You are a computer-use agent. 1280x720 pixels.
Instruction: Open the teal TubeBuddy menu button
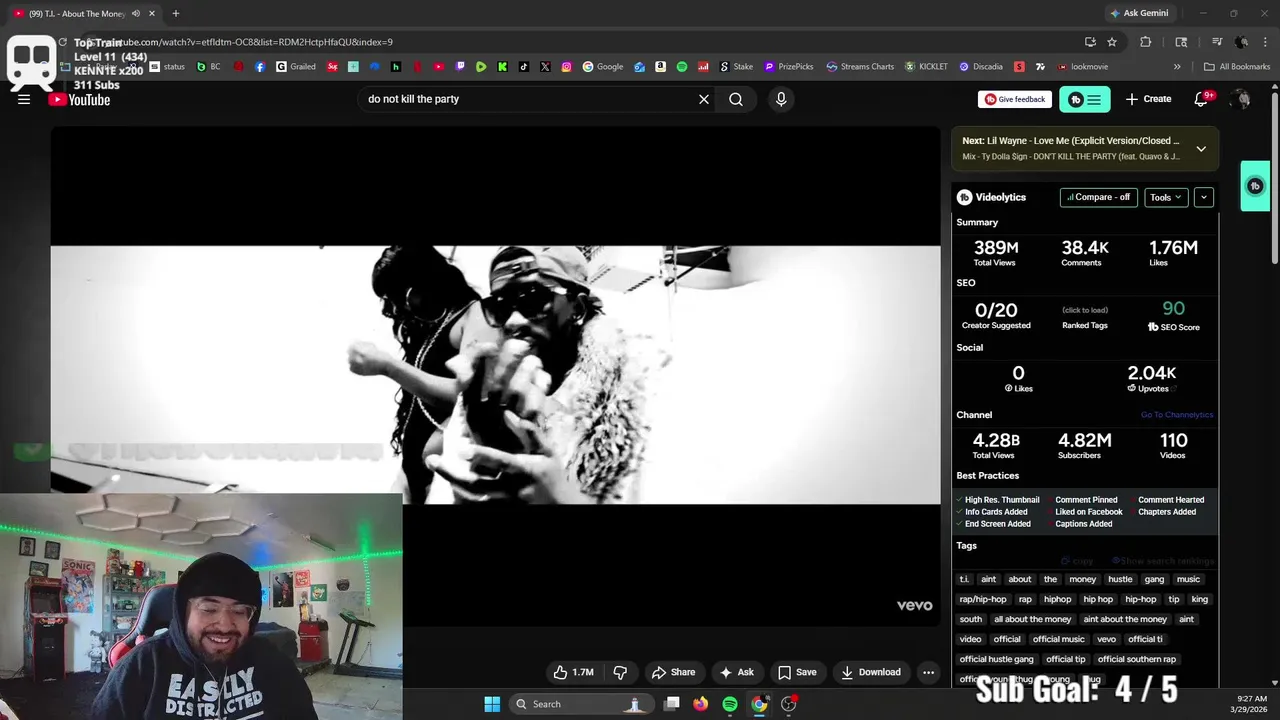click(x=1085, y=99)
